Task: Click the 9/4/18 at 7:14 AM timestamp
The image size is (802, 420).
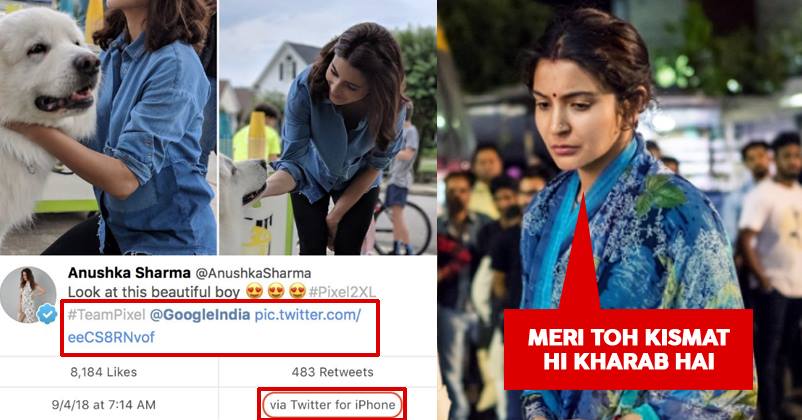Action: click(103, 405)
